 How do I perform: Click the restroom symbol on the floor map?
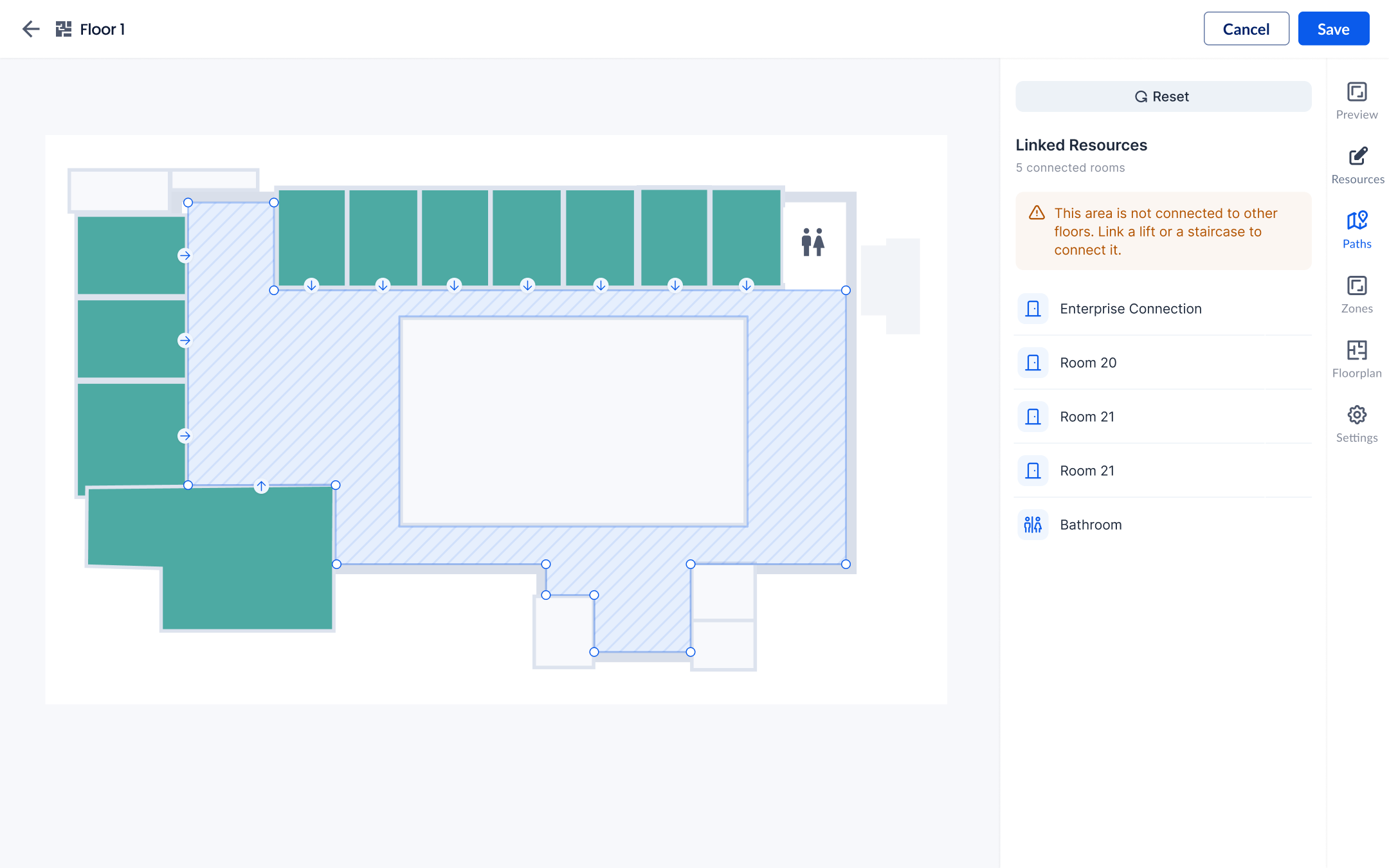pos(813,243)
